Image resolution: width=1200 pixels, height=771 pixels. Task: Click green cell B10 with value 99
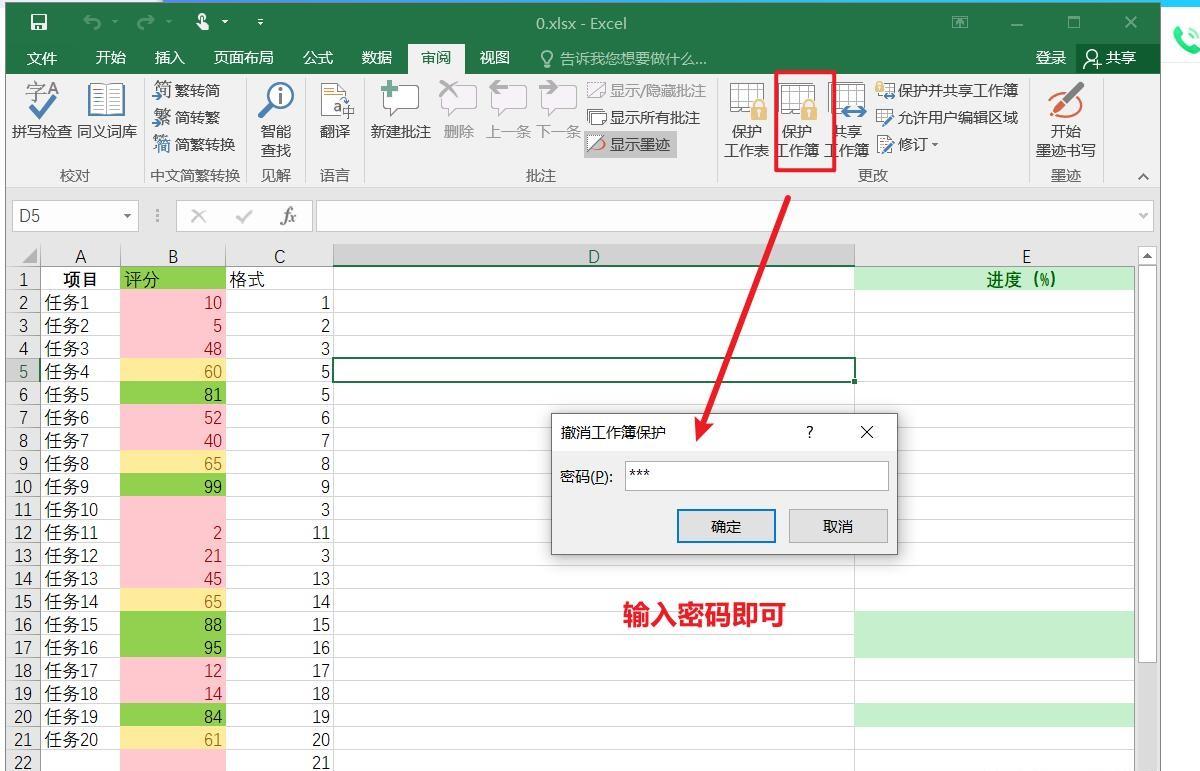[173, 487]
